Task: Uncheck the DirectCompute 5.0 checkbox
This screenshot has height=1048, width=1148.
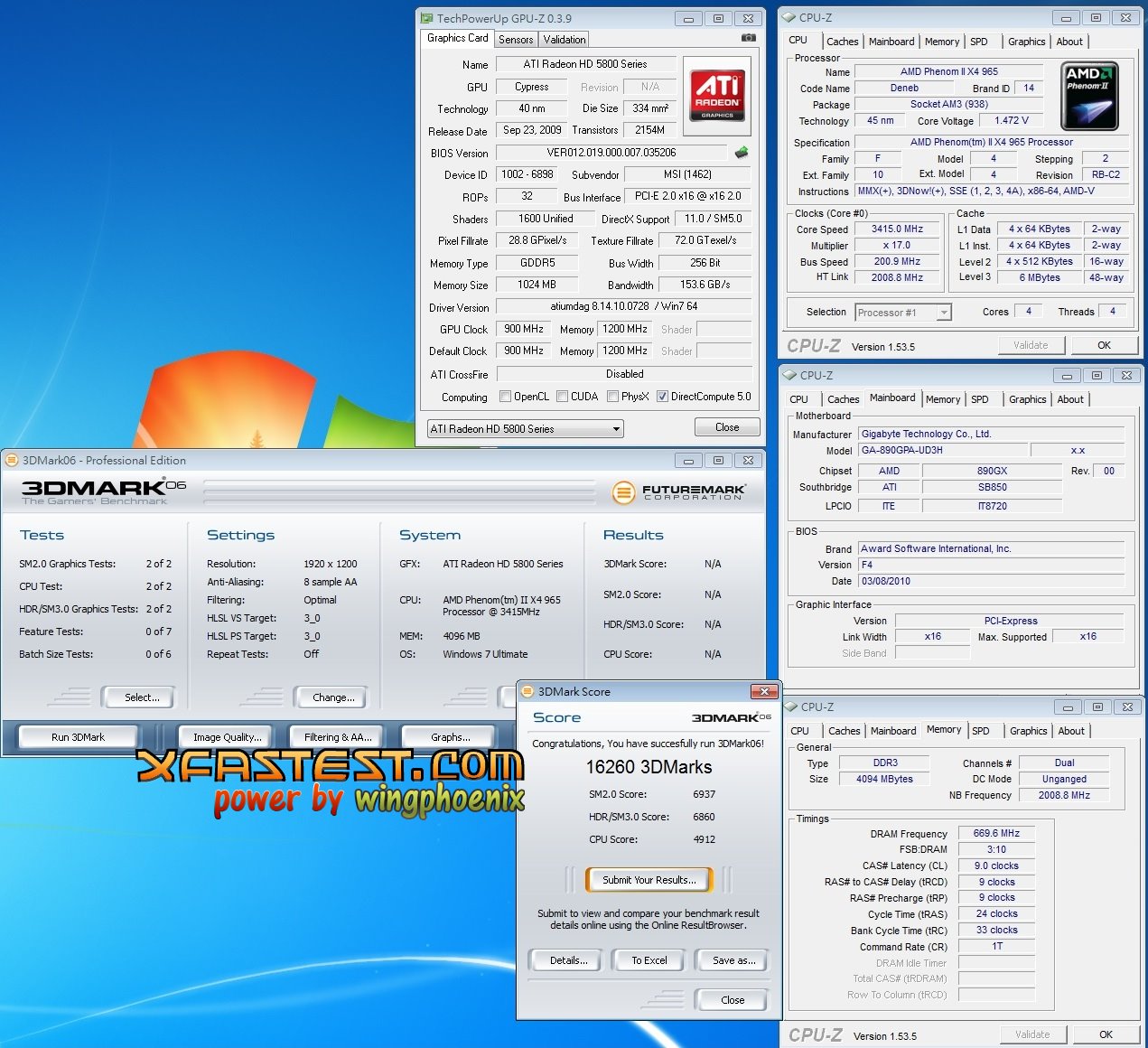Action: pyautogui.click(x=662, y=397)
